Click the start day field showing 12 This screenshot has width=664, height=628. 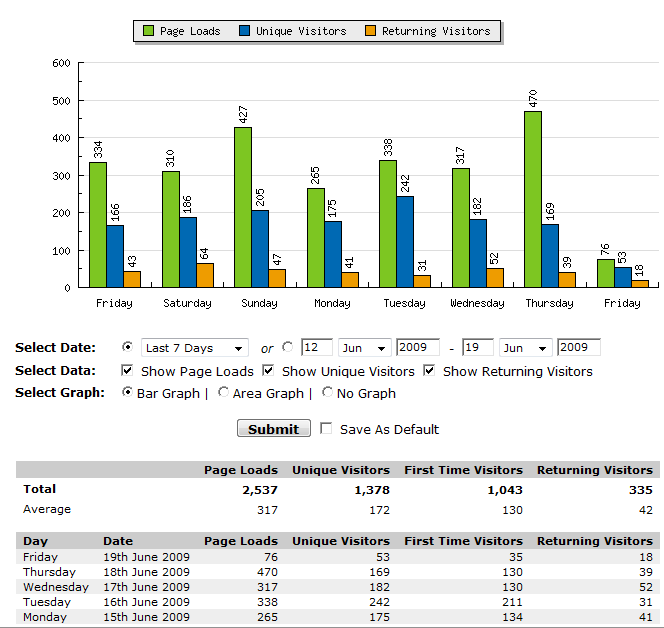(x=316, y=347)
